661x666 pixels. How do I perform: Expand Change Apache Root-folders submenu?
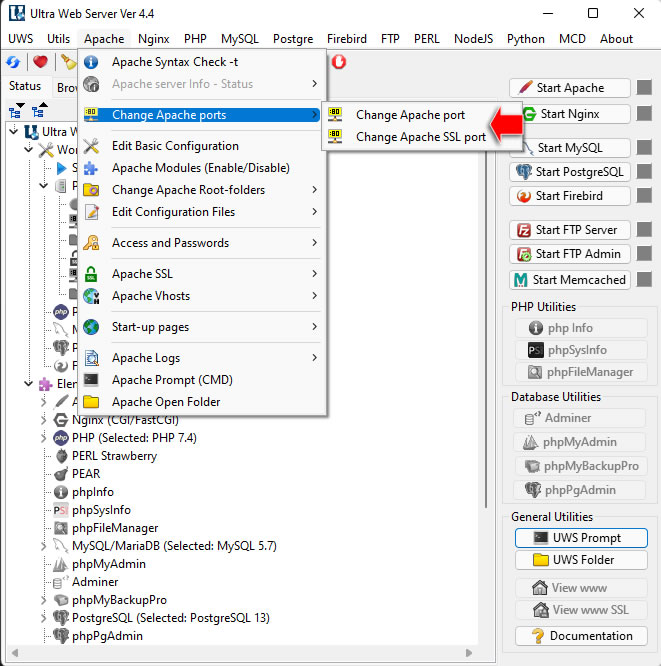coord(202,190)
